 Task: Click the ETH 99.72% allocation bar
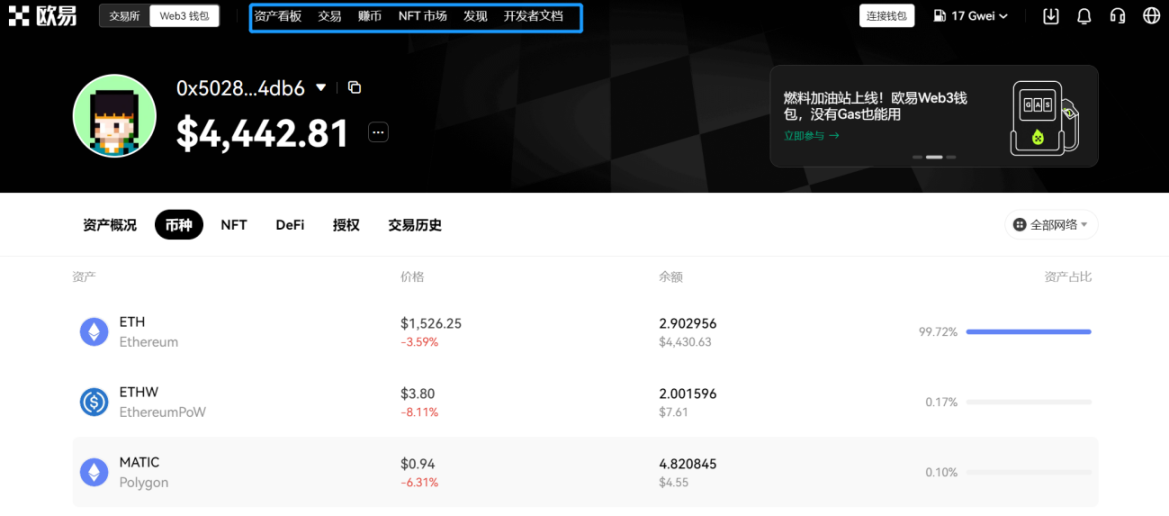[1029, 332]
